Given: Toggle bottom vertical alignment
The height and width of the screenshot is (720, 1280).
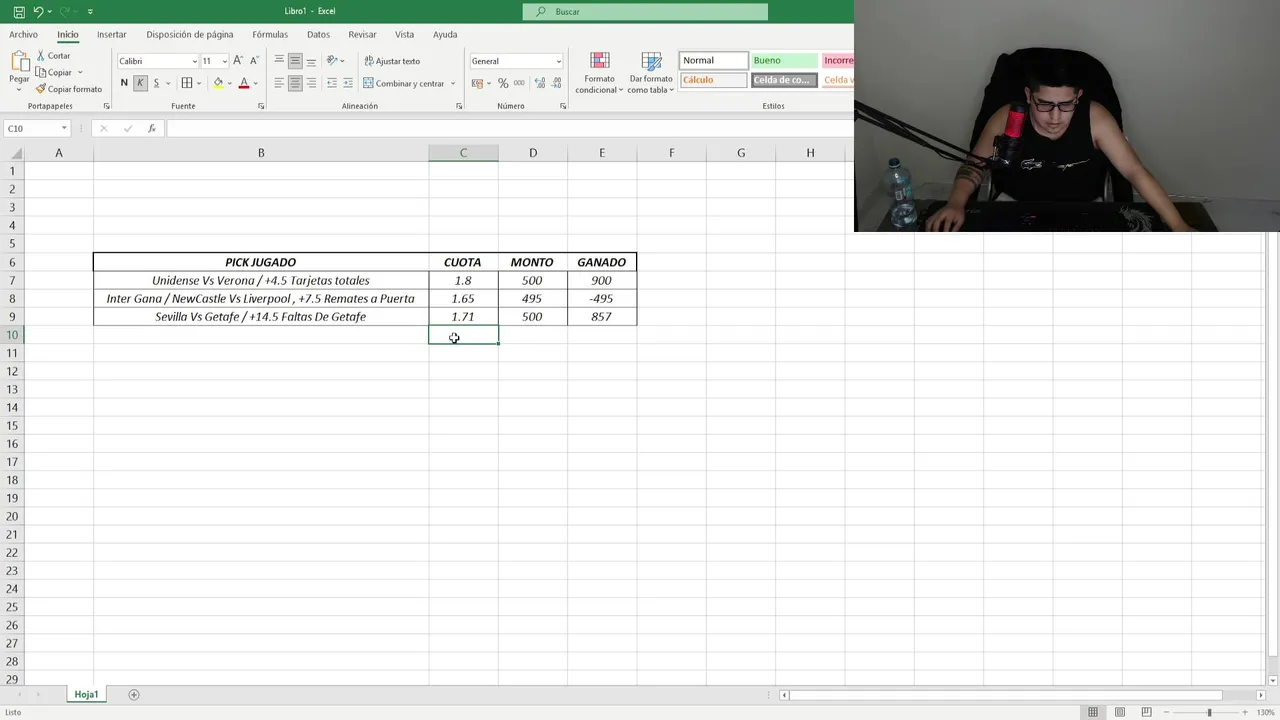Looking at the screenshot, I should tap(311, 61).
